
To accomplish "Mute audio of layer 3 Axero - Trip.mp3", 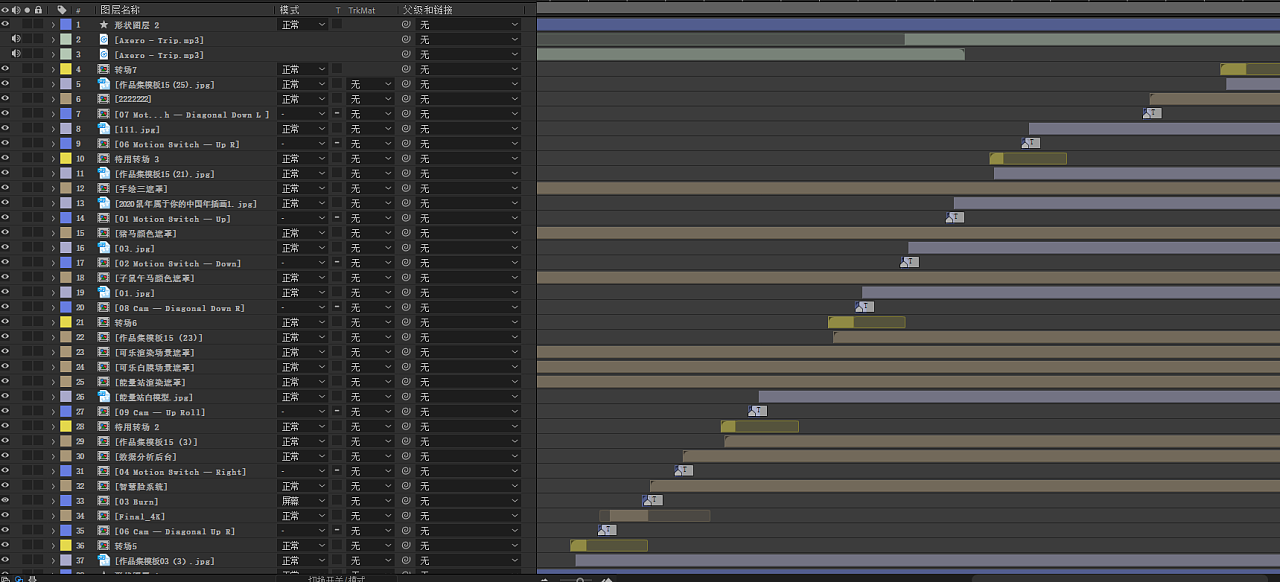I will pos(16,55).
